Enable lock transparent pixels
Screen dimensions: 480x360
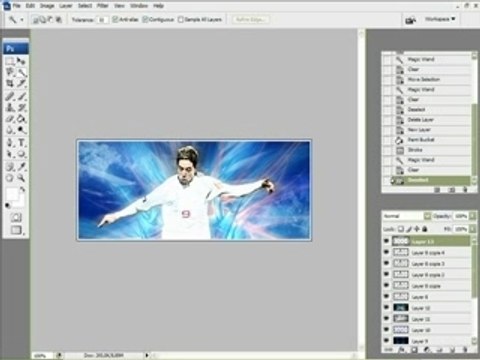[401, 229]
